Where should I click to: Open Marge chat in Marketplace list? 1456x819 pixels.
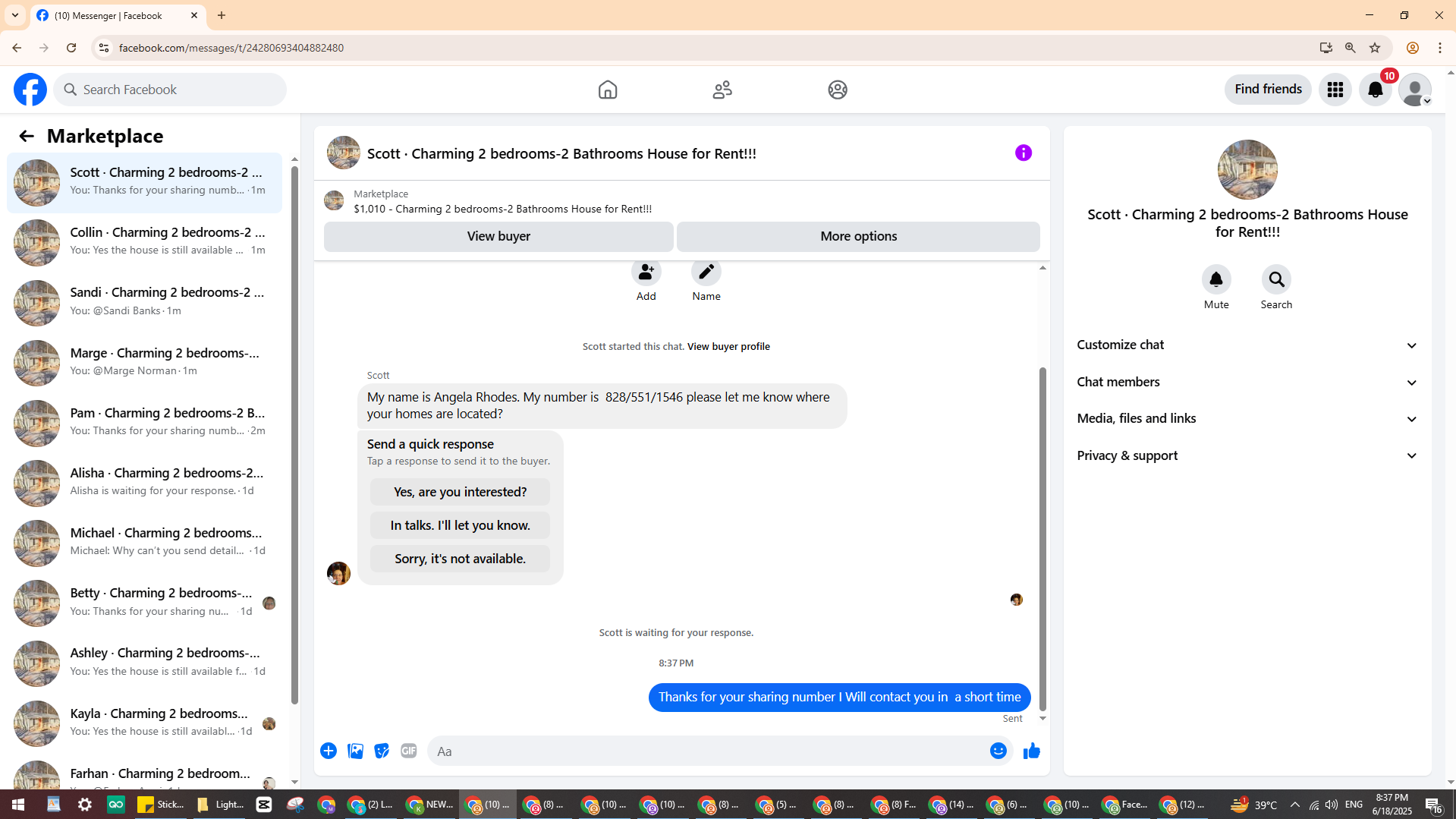coord(144,363)
